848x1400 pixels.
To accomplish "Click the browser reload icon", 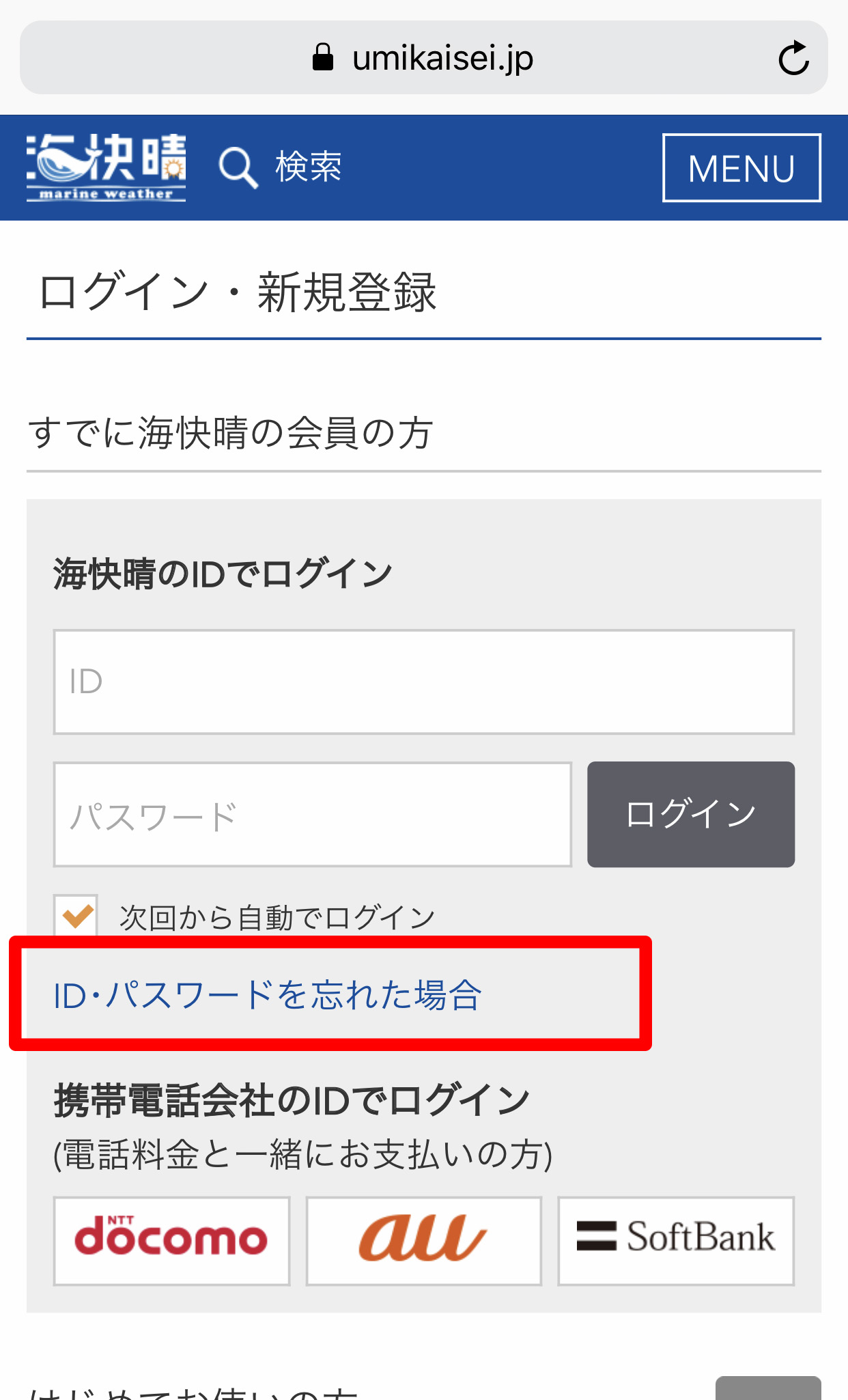I will point(793,58).
